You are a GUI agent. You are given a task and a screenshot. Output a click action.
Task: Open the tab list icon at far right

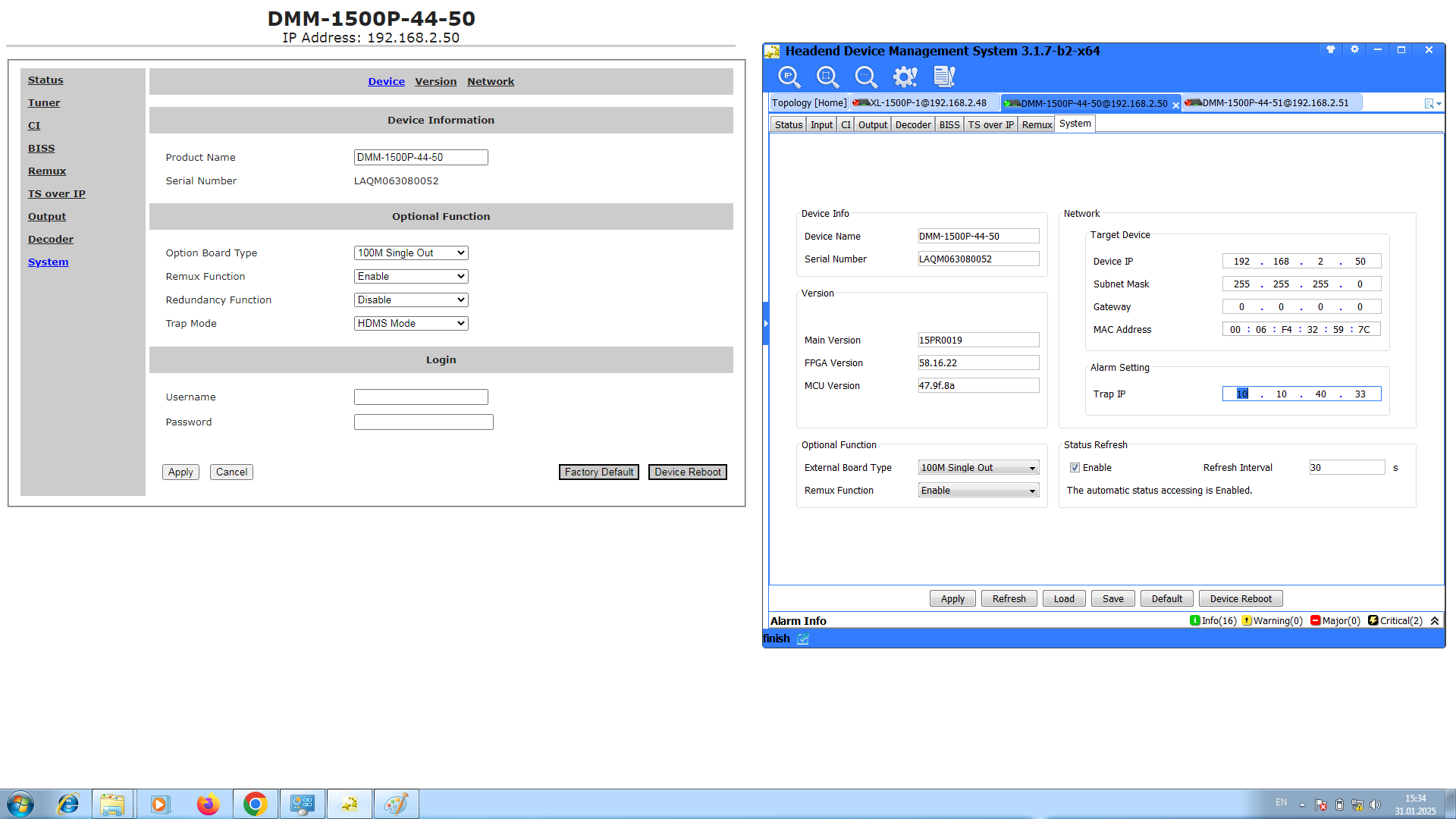1432,103
